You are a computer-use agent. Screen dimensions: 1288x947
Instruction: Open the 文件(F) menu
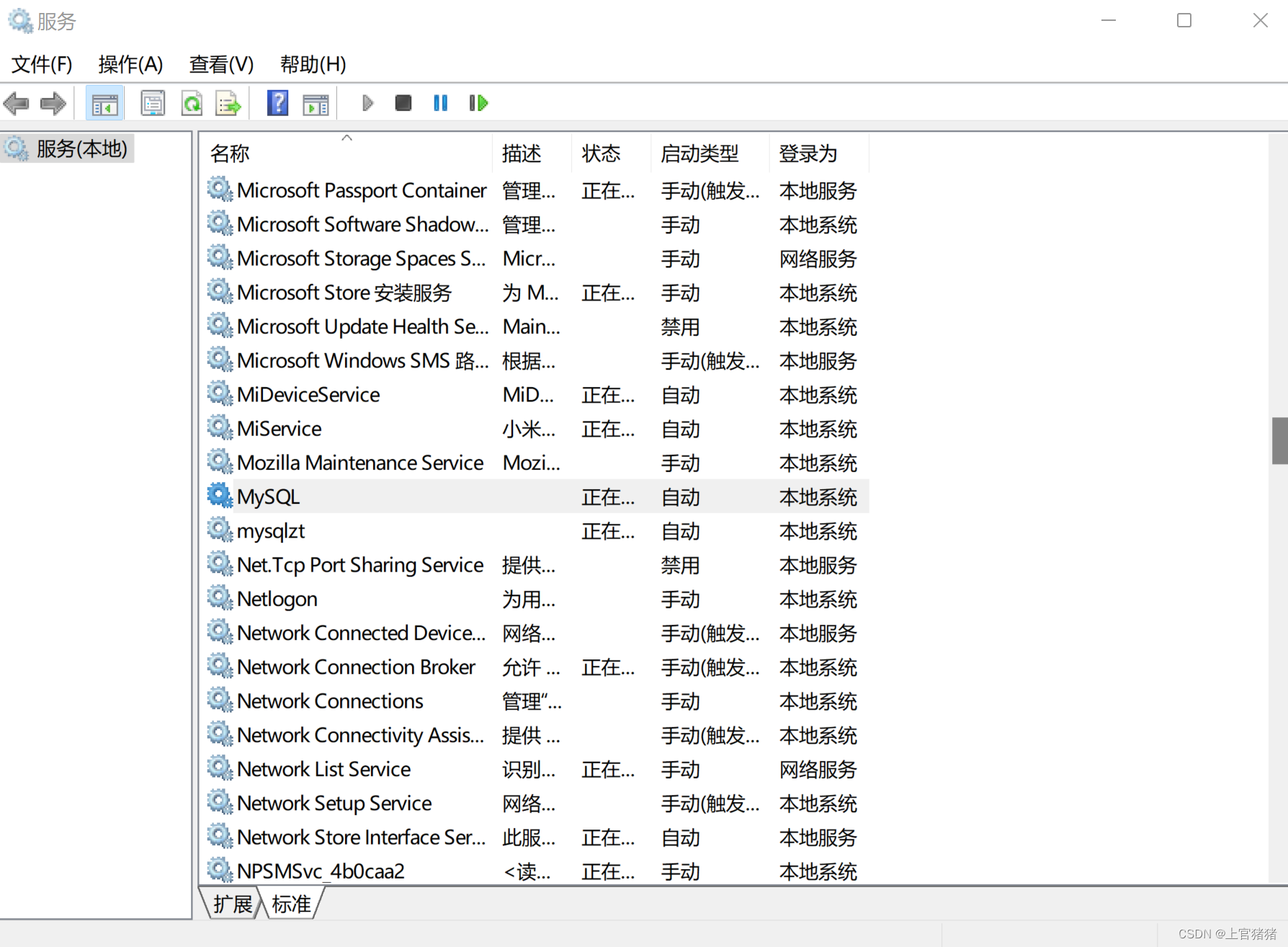pyautogui.click(x=42, y=64)
